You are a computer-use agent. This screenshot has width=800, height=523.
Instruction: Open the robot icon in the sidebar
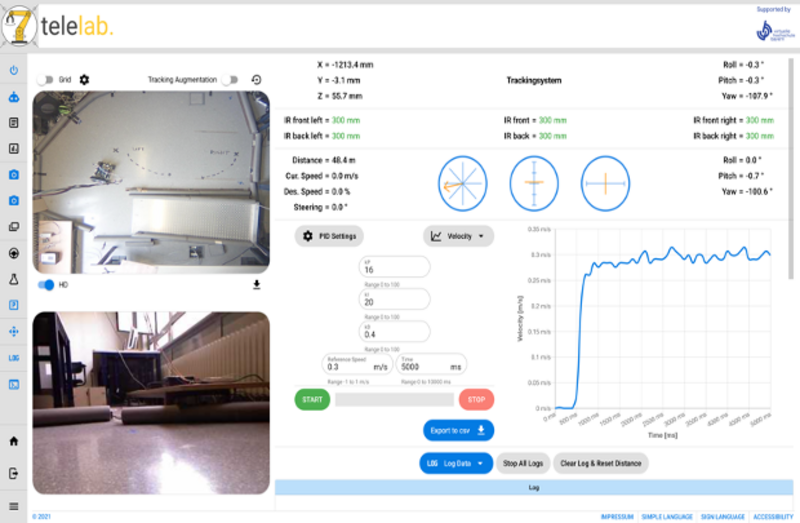click(x=14, y=97)
